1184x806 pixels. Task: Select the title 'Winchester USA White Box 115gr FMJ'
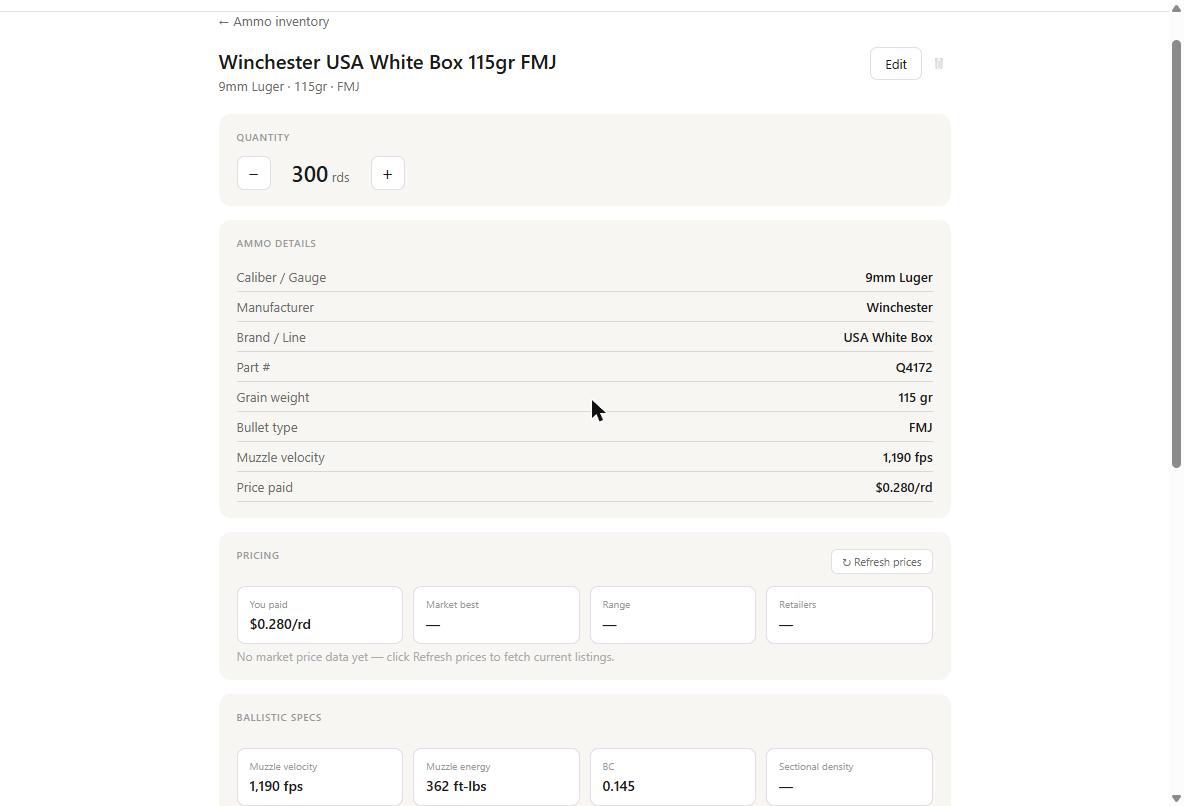387,62
